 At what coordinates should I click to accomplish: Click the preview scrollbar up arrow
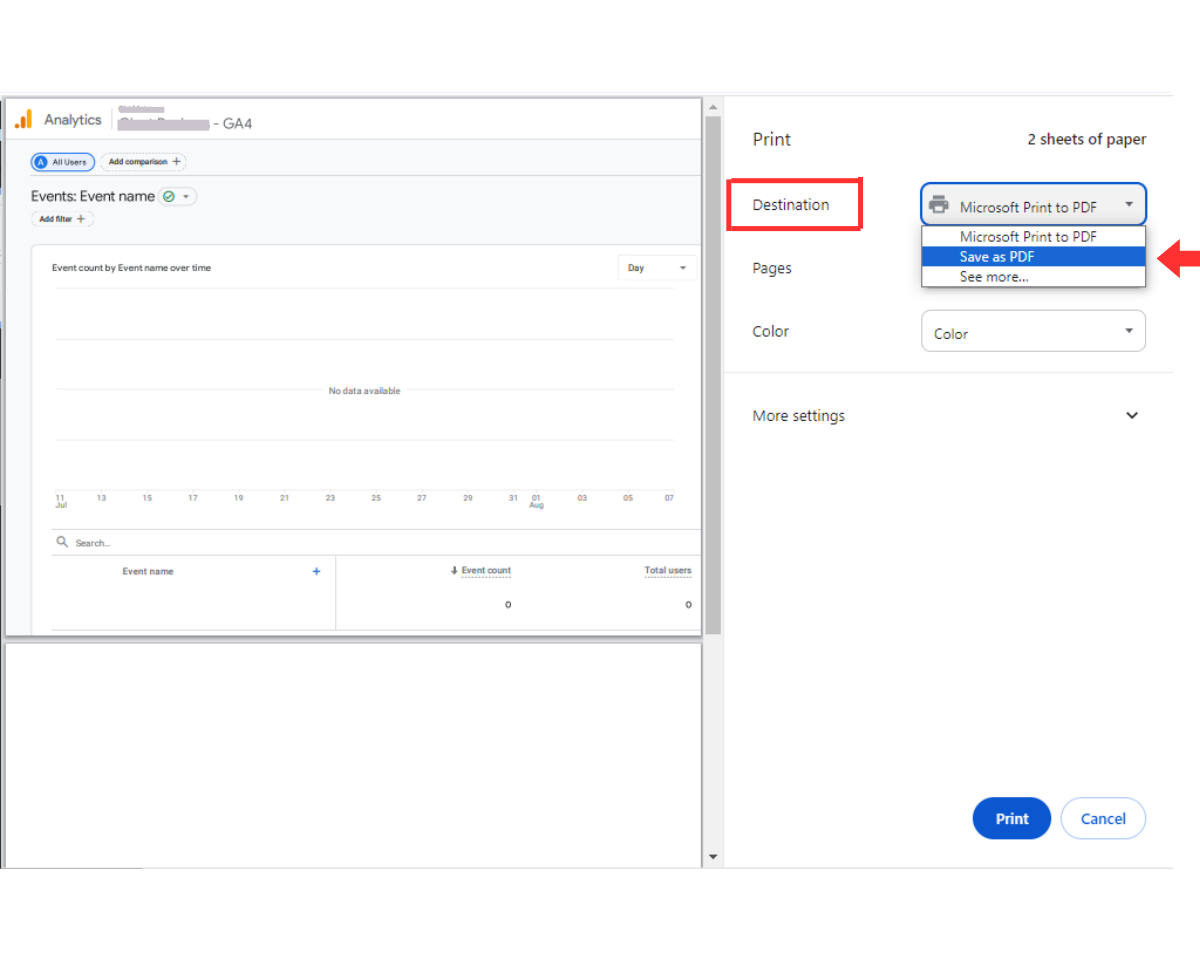click(x=713, y=107)
